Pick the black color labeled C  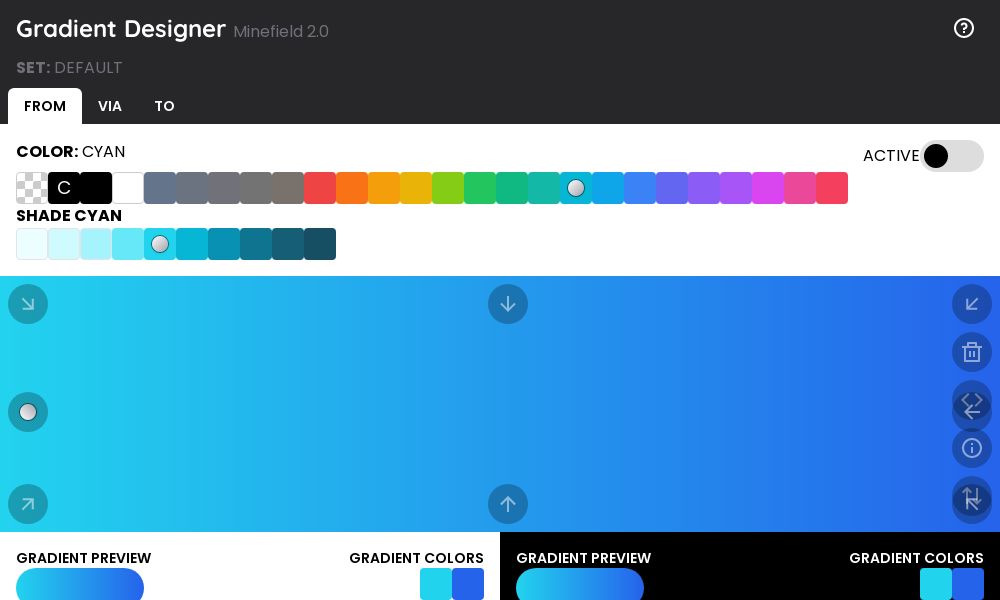64,188
